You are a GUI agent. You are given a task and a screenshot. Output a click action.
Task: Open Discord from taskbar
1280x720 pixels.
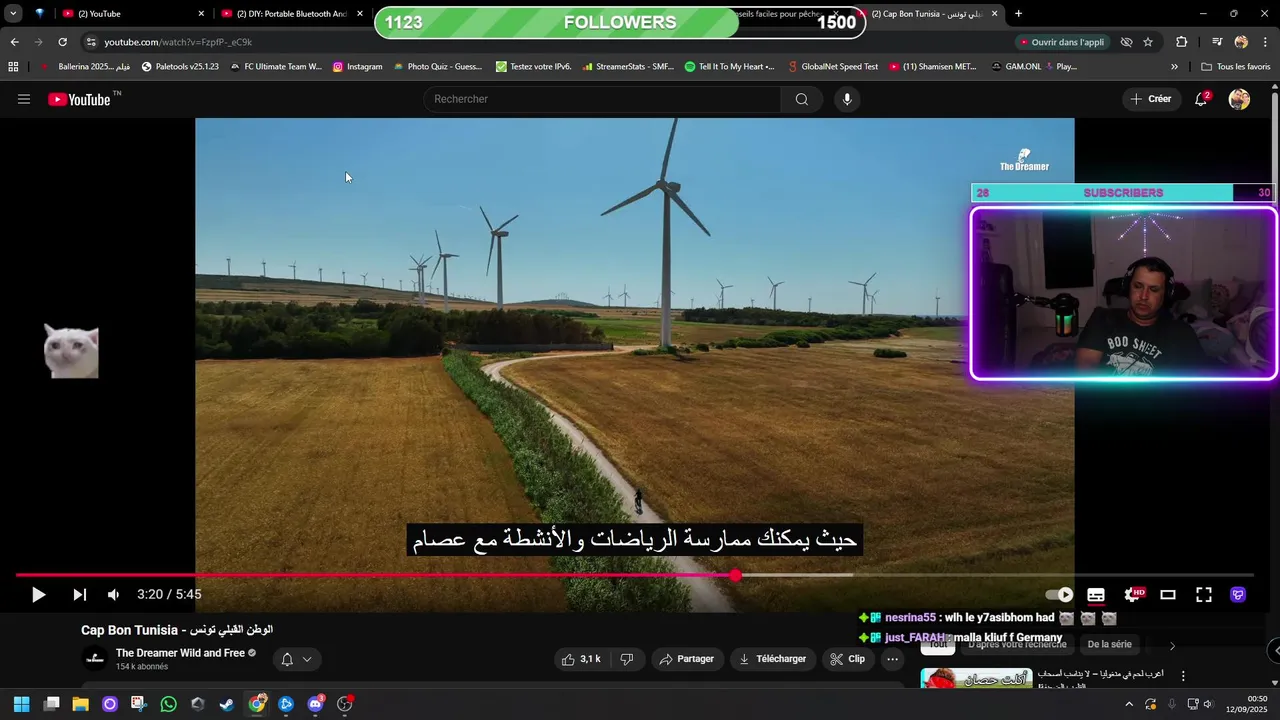(315, 704)
